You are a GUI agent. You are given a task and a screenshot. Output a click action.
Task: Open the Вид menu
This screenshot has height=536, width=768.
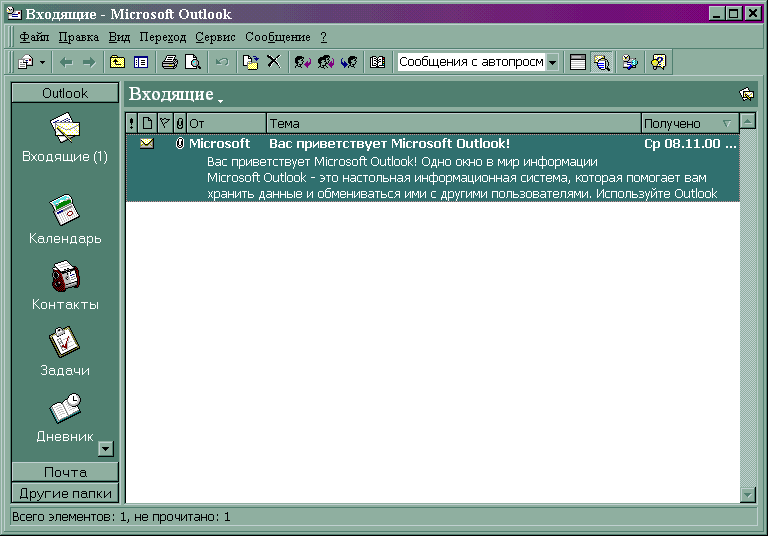click(119, 37)
